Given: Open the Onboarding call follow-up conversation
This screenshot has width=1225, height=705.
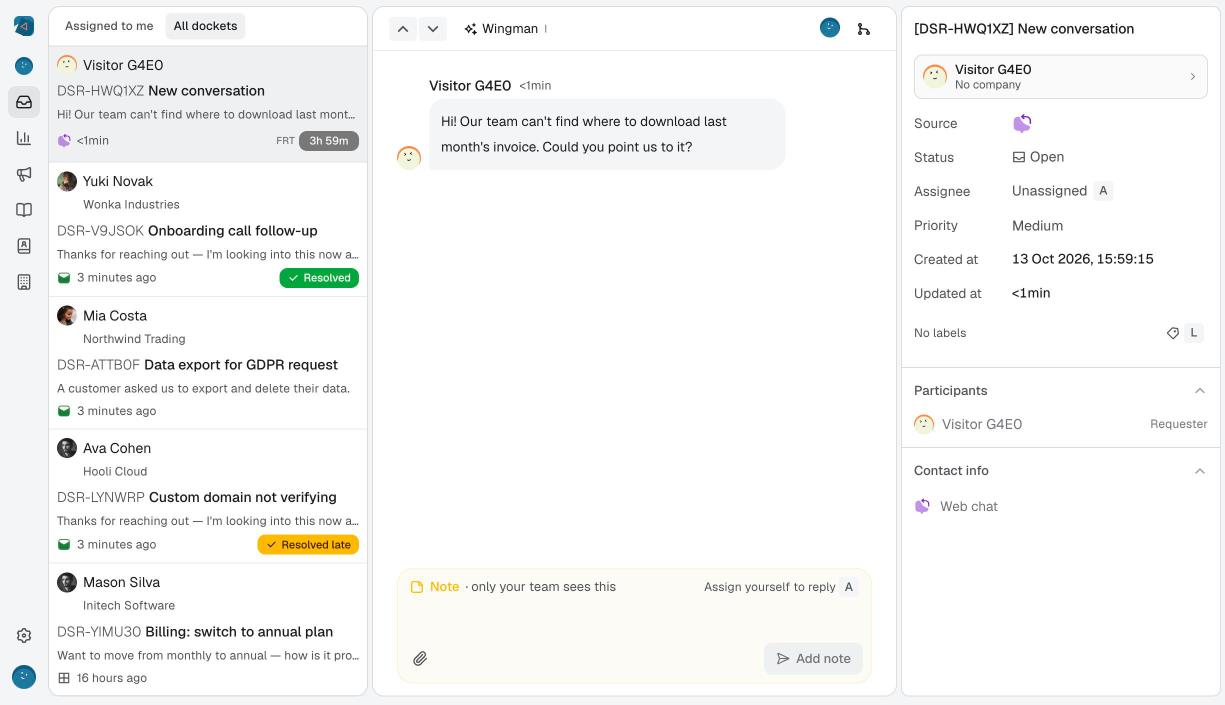Looking at the screenshot, I should (x=208, y=230).
